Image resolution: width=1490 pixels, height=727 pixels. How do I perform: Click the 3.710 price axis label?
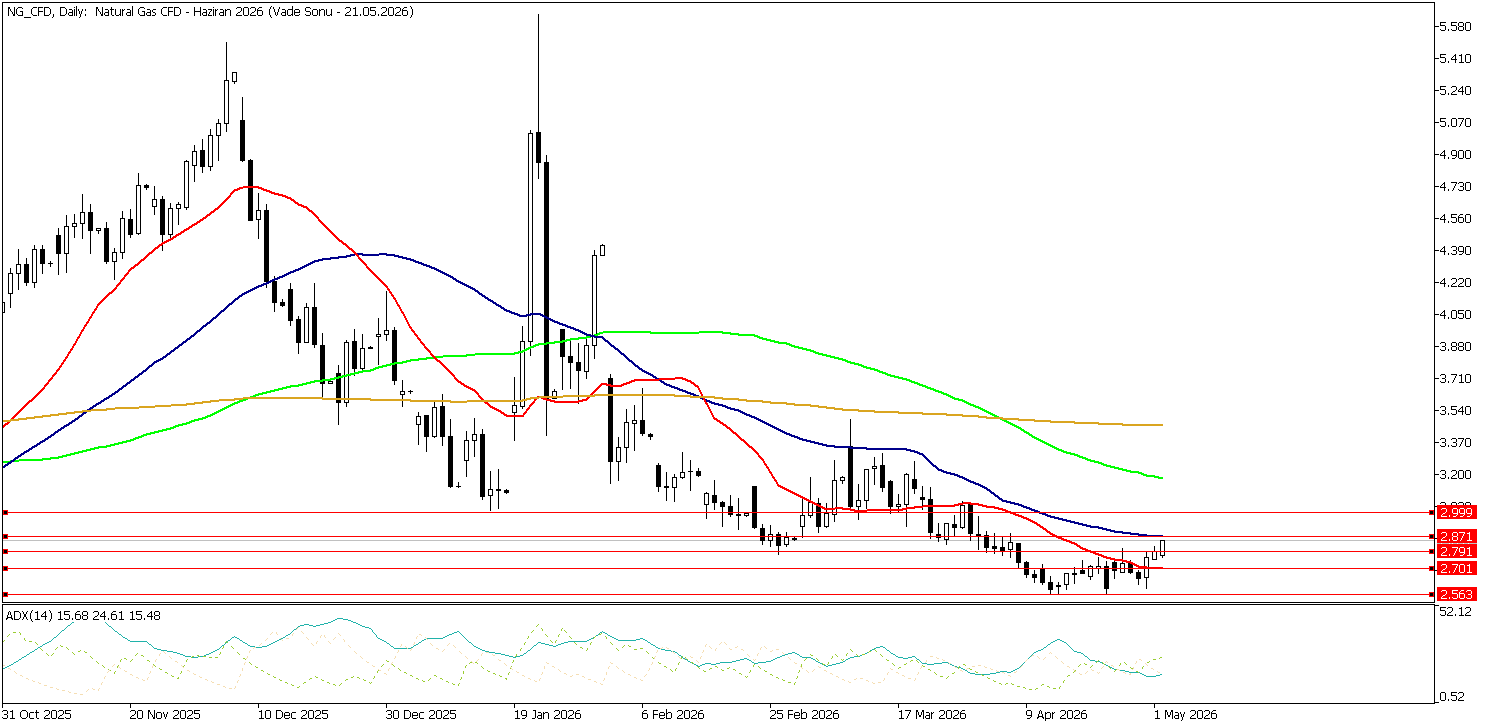click(x=1456, y=378)
